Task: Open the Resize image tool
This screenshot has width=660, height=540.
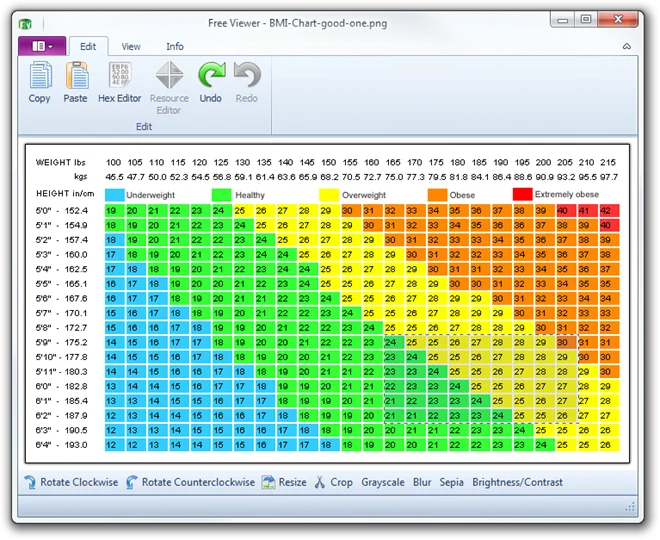Action: [x=284, y=482]
